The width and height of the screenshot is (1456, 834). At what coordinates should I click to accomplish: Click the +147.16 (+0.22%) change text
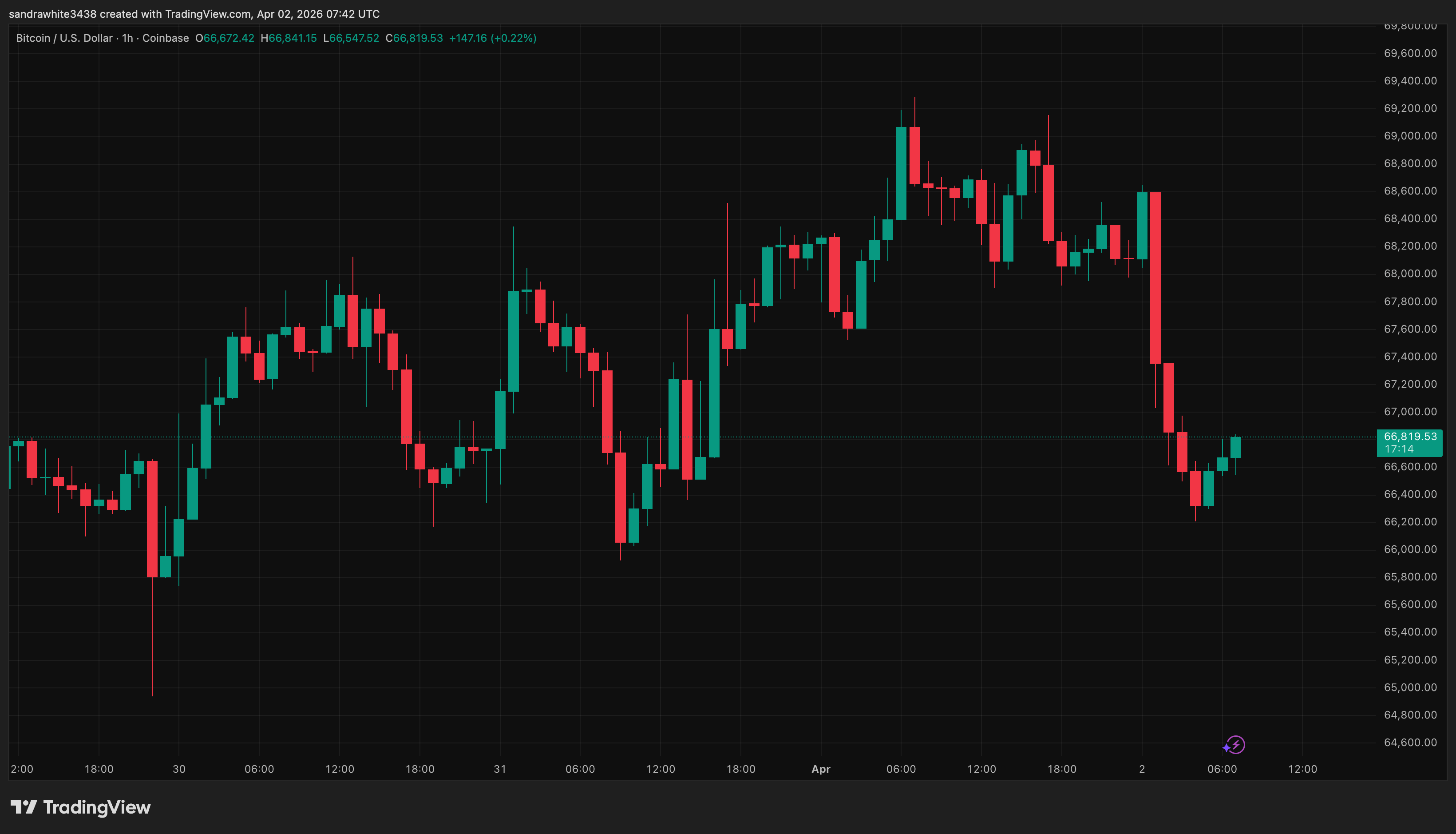492,38
